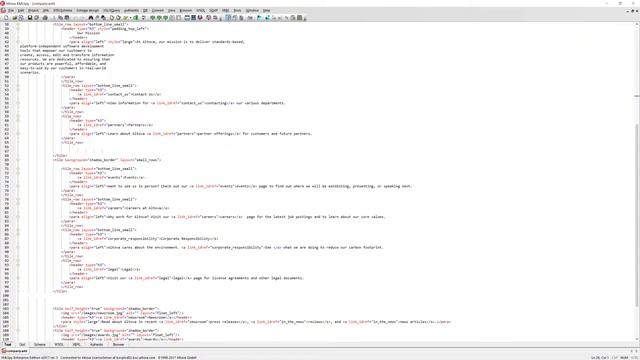The image size is (640, 360).
Task: Open the Browser menu
Action: [x=186, y=10]
